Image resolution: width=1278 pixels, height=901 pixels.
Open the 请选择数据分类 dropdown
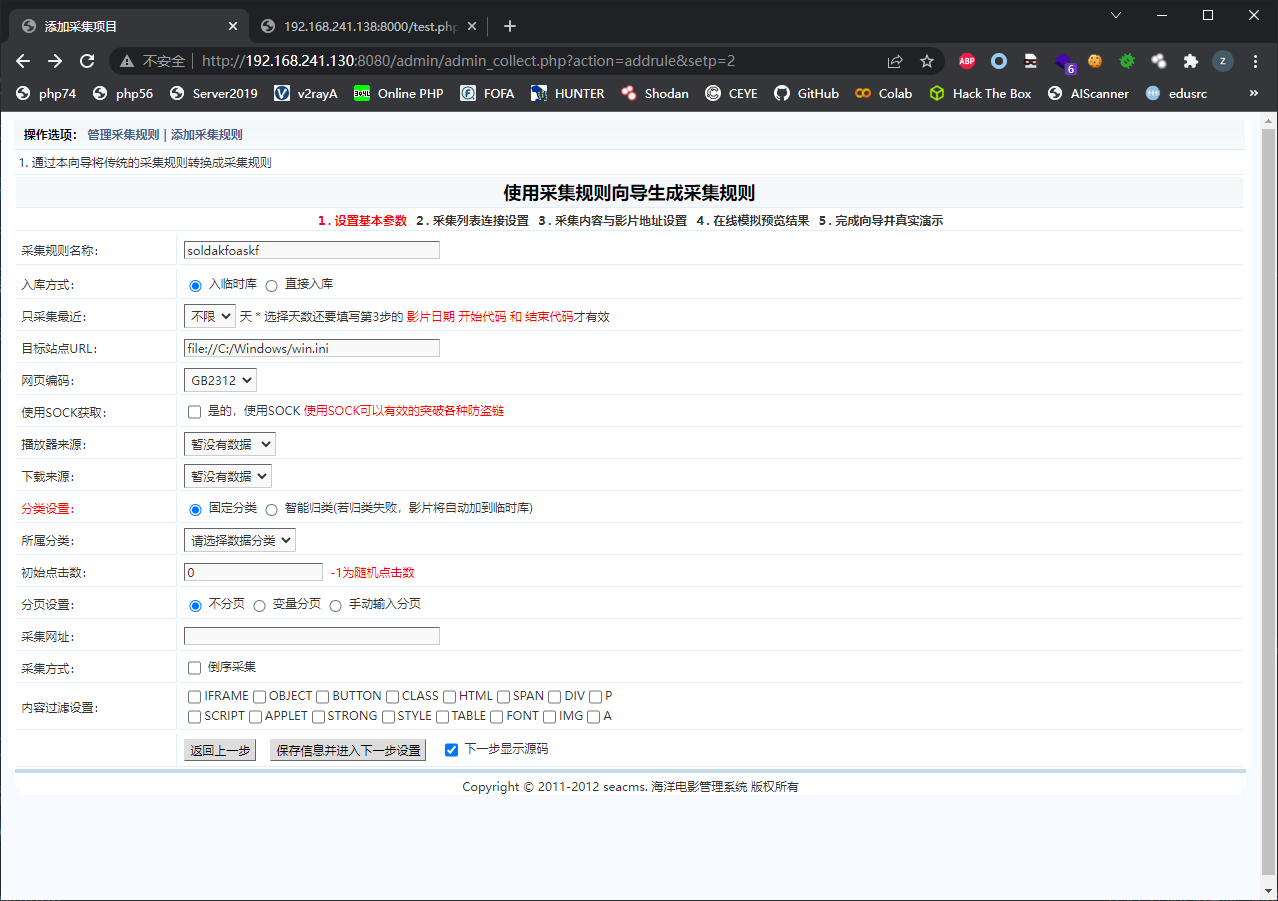(237, 539)
